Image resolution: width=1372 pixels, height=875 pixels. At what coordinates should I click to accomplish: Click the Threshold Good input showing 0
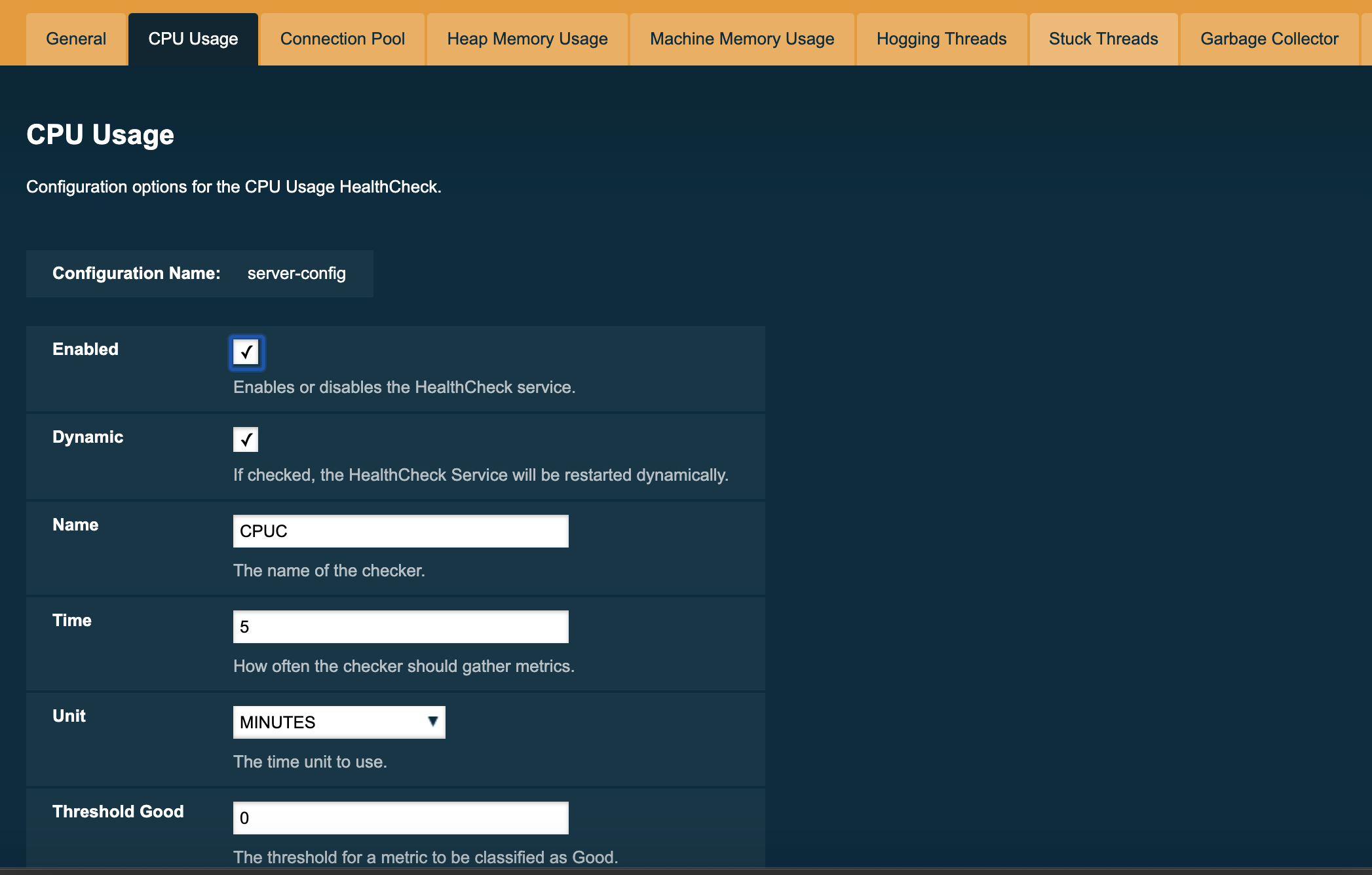pyautogui.click(x=400, y=817)
